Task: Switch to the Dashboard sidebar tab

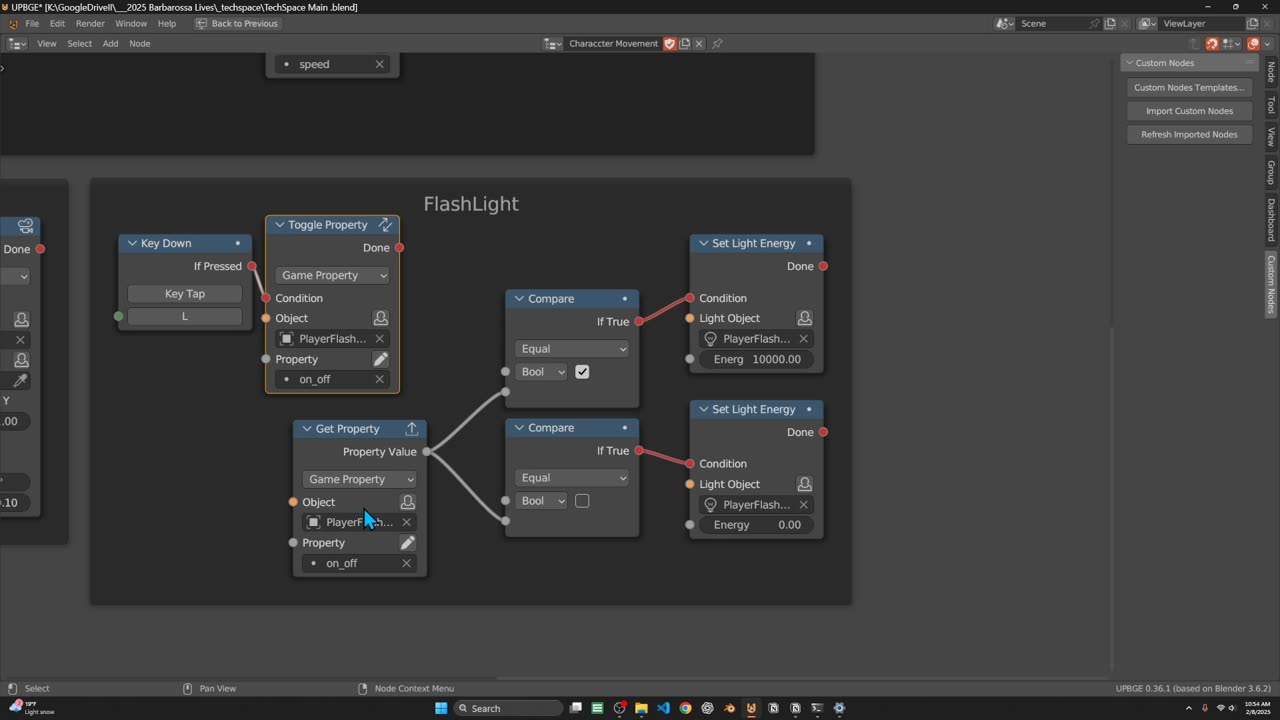Action: pyautogui.click(x=1271, y=220)
